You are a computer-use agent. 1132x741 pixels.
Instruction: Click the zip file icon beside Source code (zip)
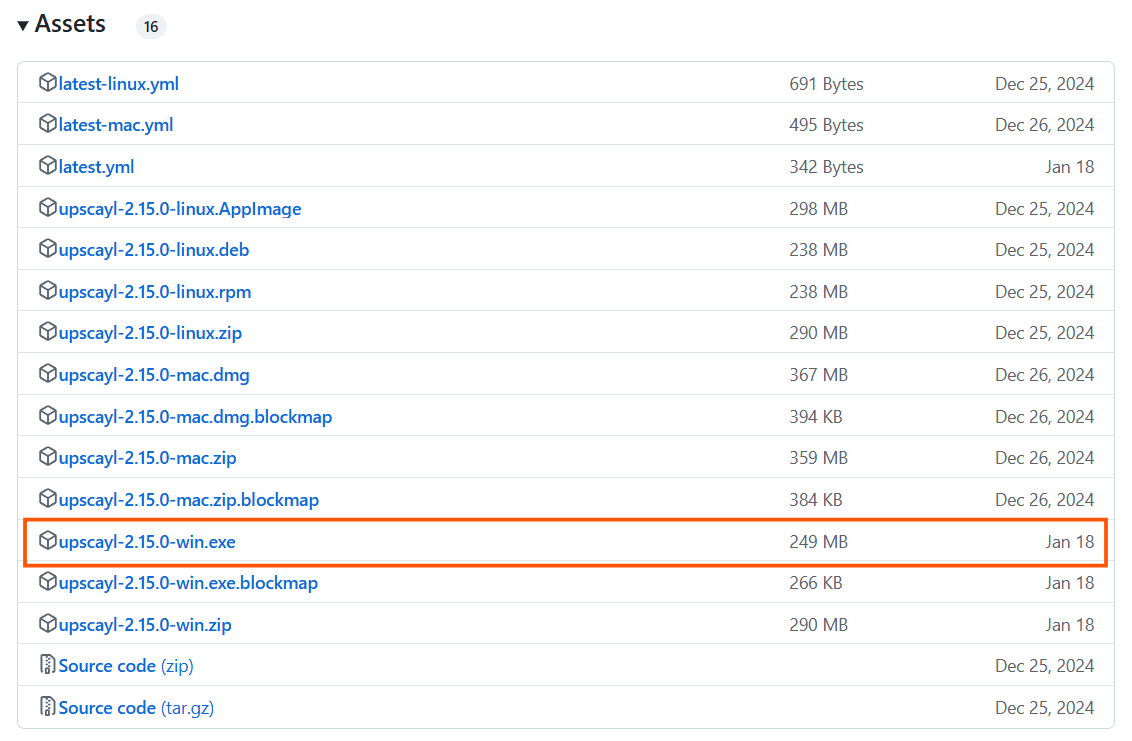[48, 665]
